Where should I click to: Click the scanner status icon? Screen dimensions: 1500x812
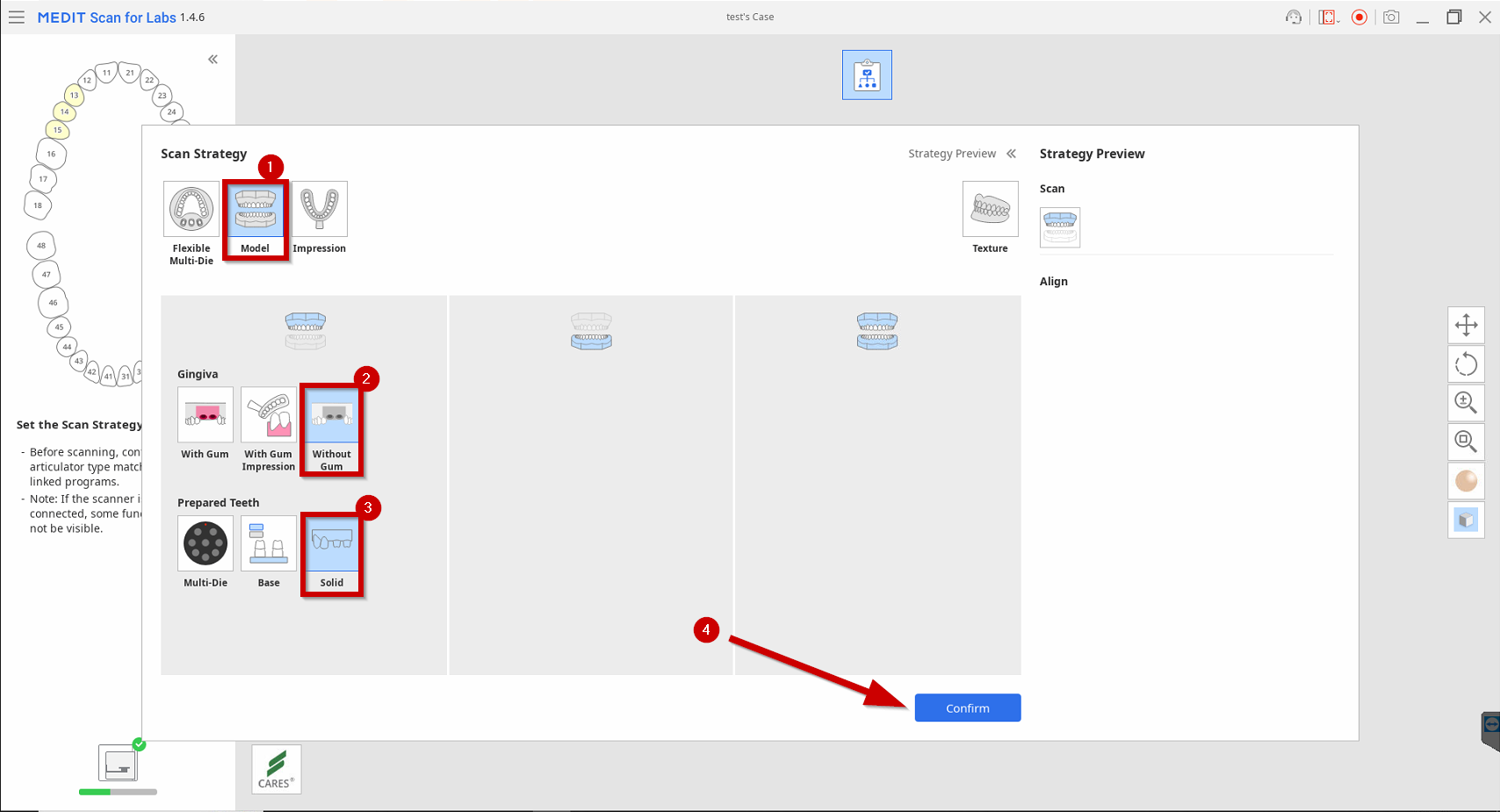point(119,763)
